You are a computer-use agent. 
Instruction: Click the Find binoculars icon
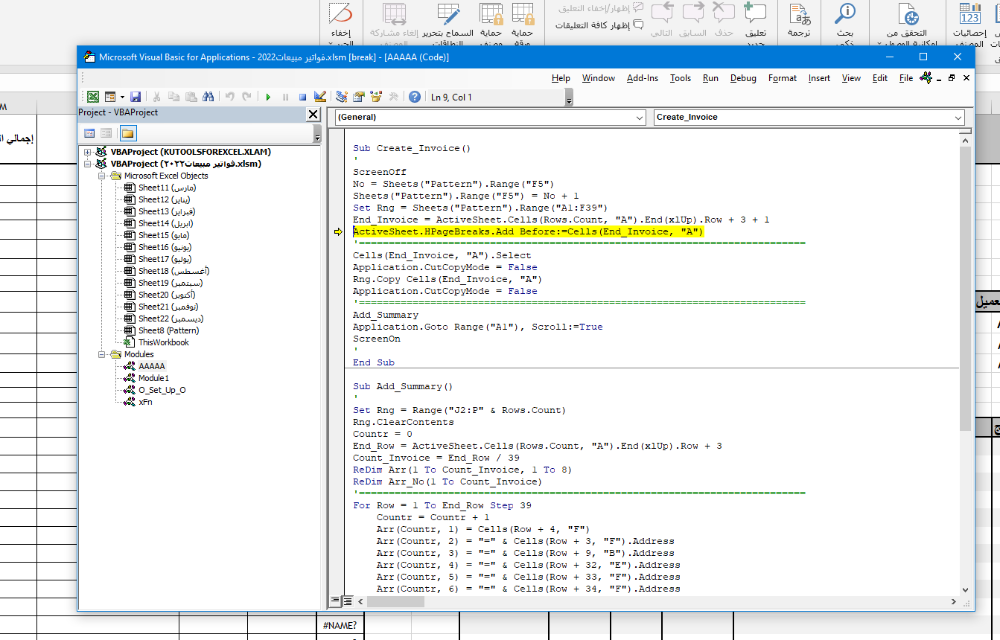(208, 97)
